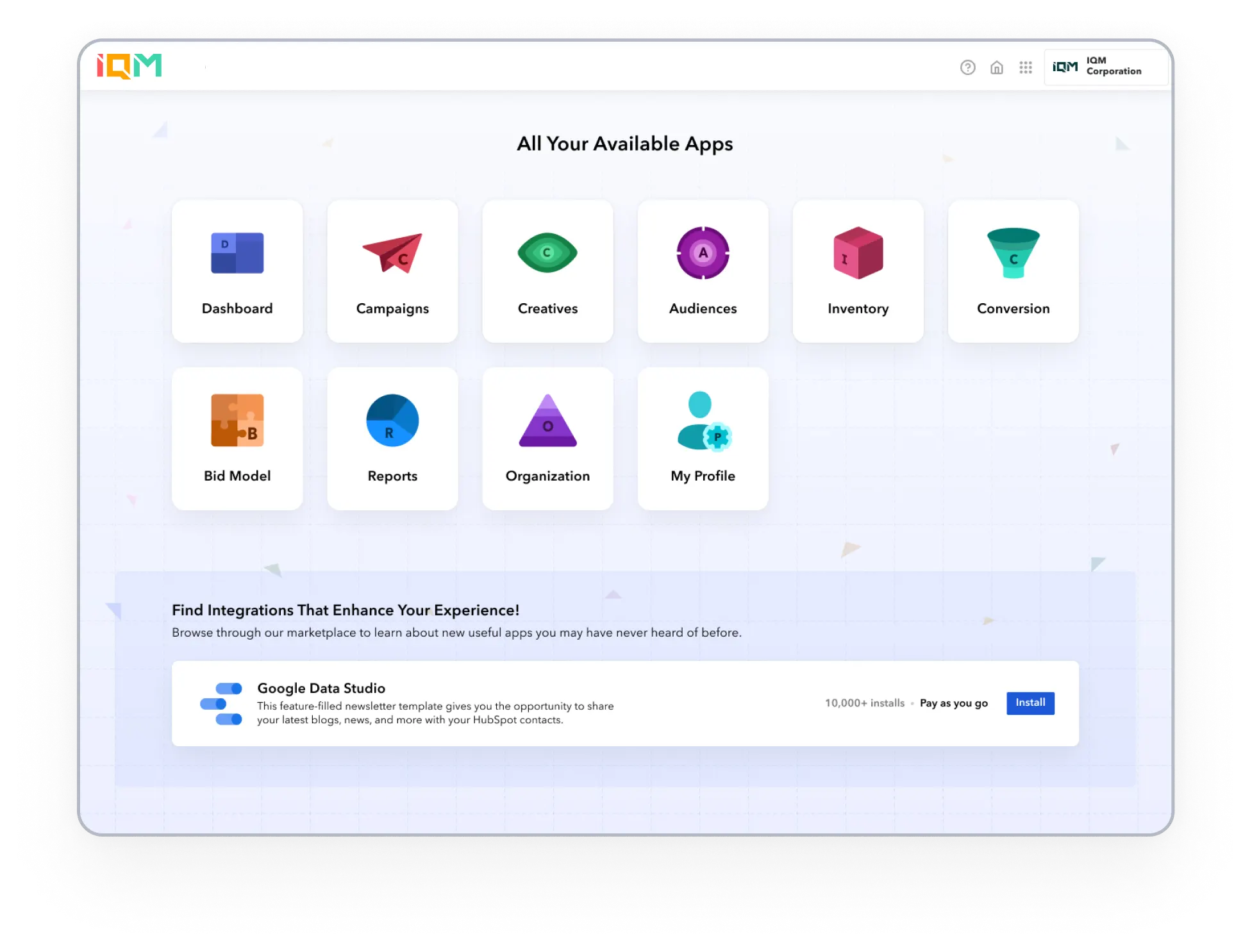Click the Google Data Studio logo
This screenshot has height=952, width=1252.
221,703
